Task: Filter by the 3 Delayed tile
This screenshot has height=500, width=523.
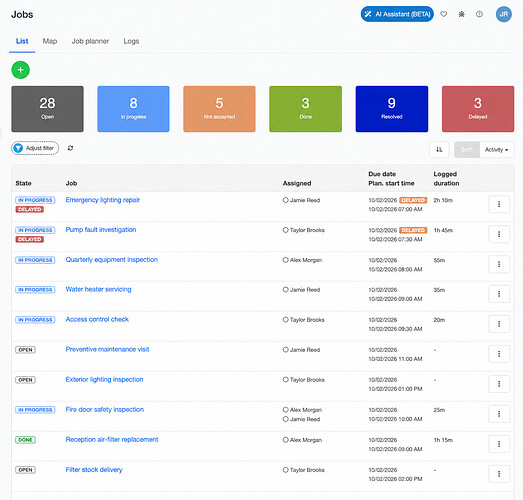Action: 478,109
